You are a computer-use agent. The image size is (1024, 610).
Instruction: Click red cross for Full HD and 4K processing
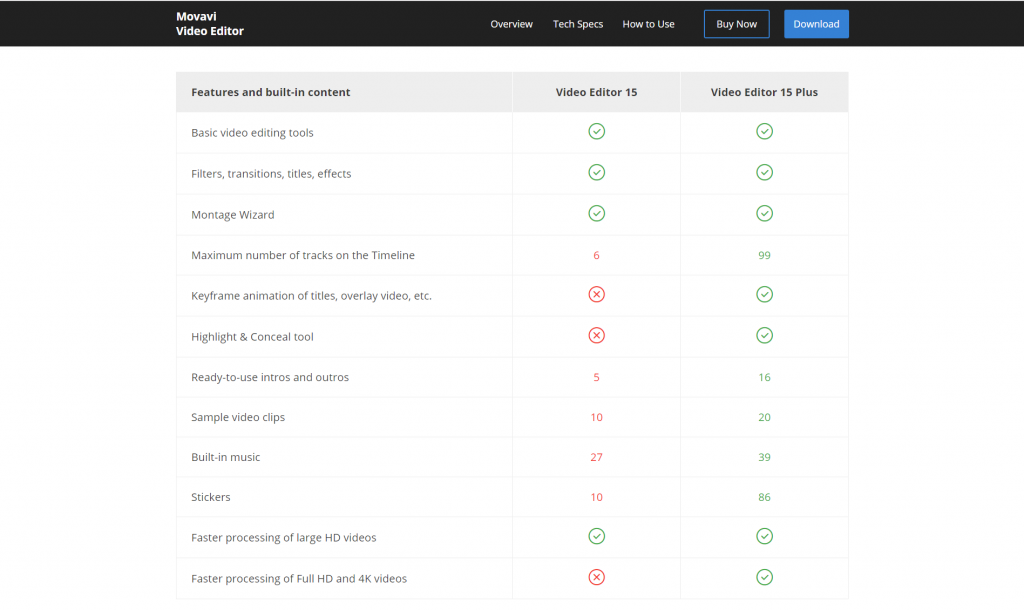coord(596,577)
